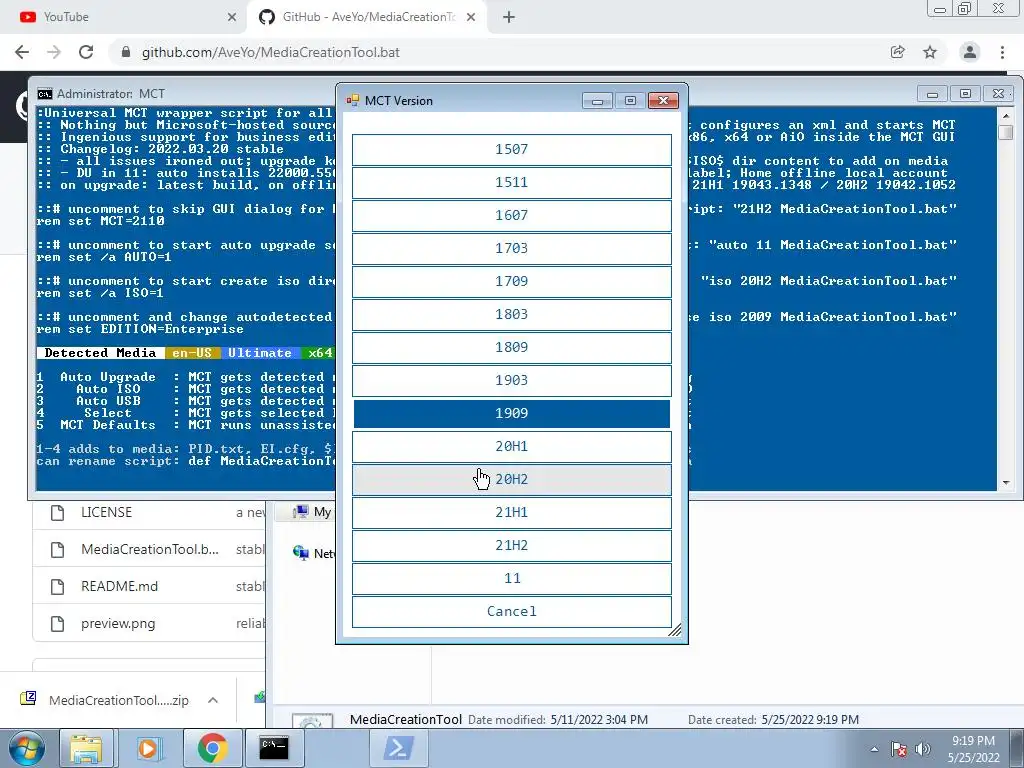Screen dimensions: 1024x768
Task: Click the 1809 version button
Action: [x=511, y=347]
